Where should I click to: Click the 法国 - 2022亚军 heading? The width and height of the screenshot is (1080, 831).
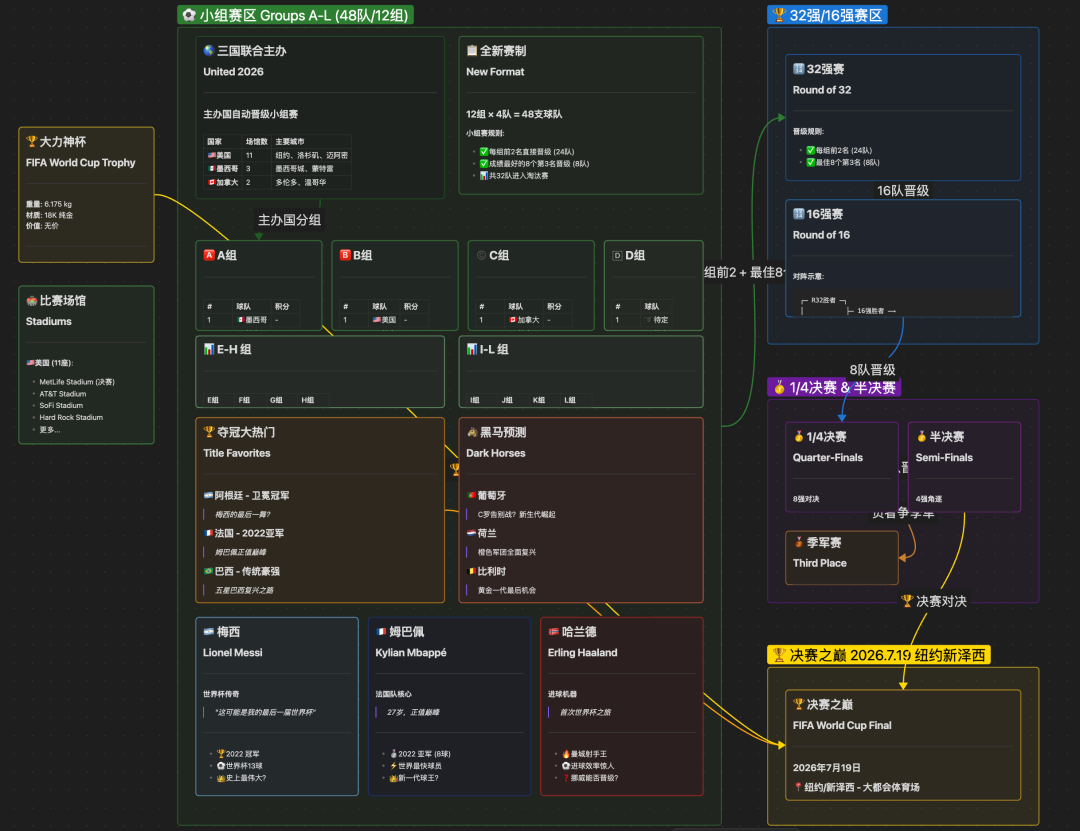244,533
